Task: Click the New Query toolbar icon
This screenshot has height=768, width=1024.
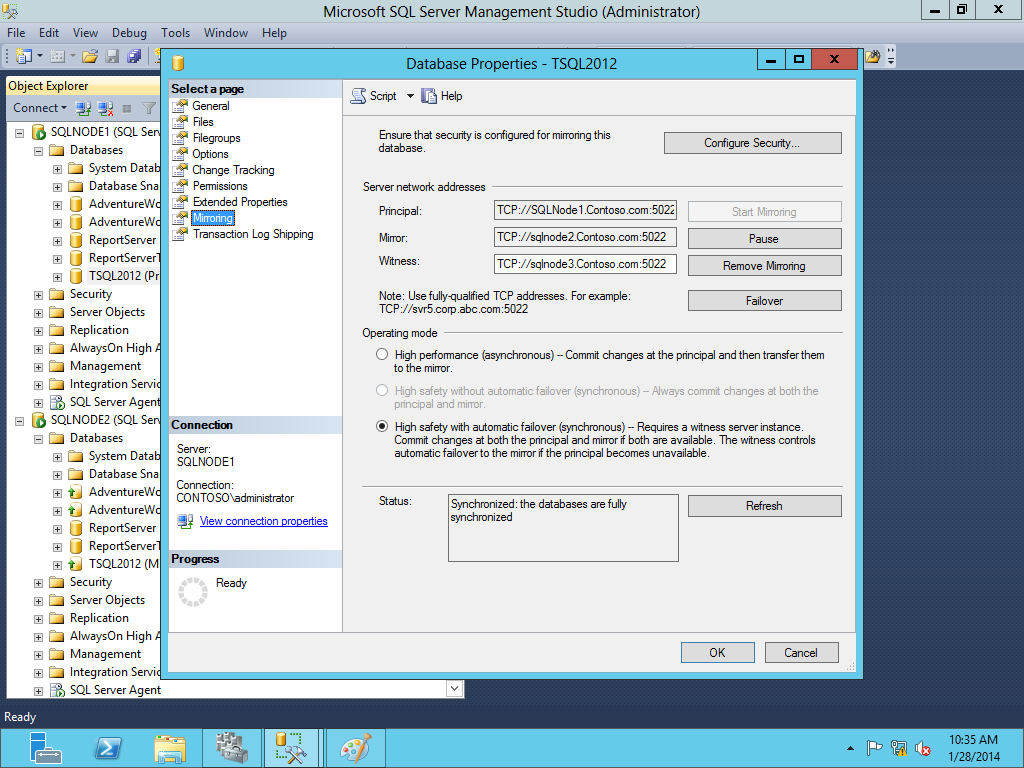Action: (x=24, y=57)
